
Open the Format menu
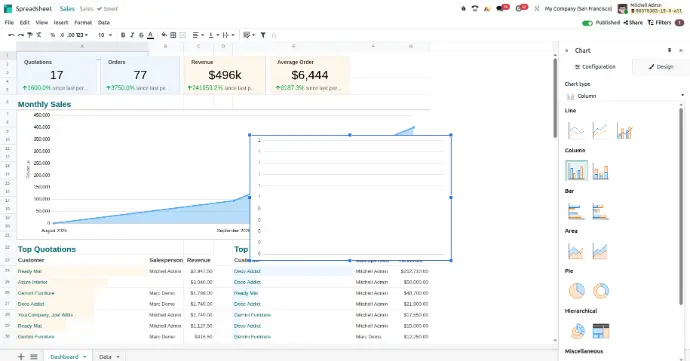[x=83, y=22]
